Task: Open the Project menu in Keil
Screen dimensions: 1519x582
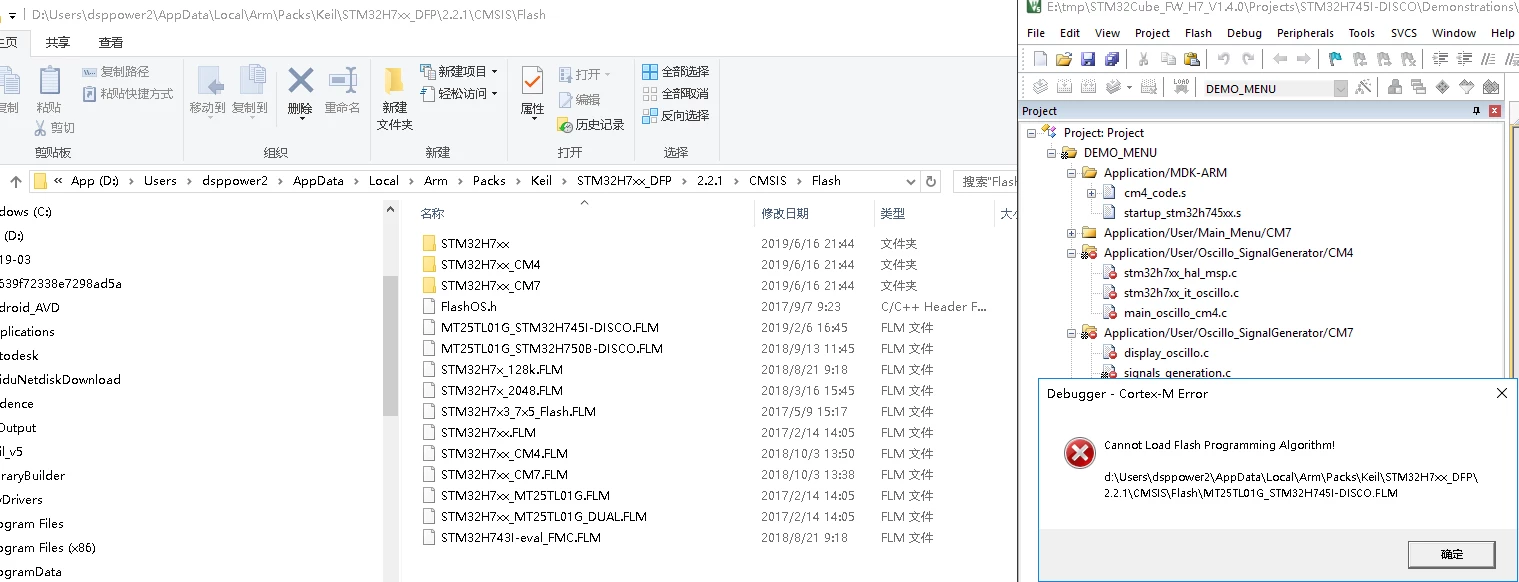Action: pos(1152,33)
